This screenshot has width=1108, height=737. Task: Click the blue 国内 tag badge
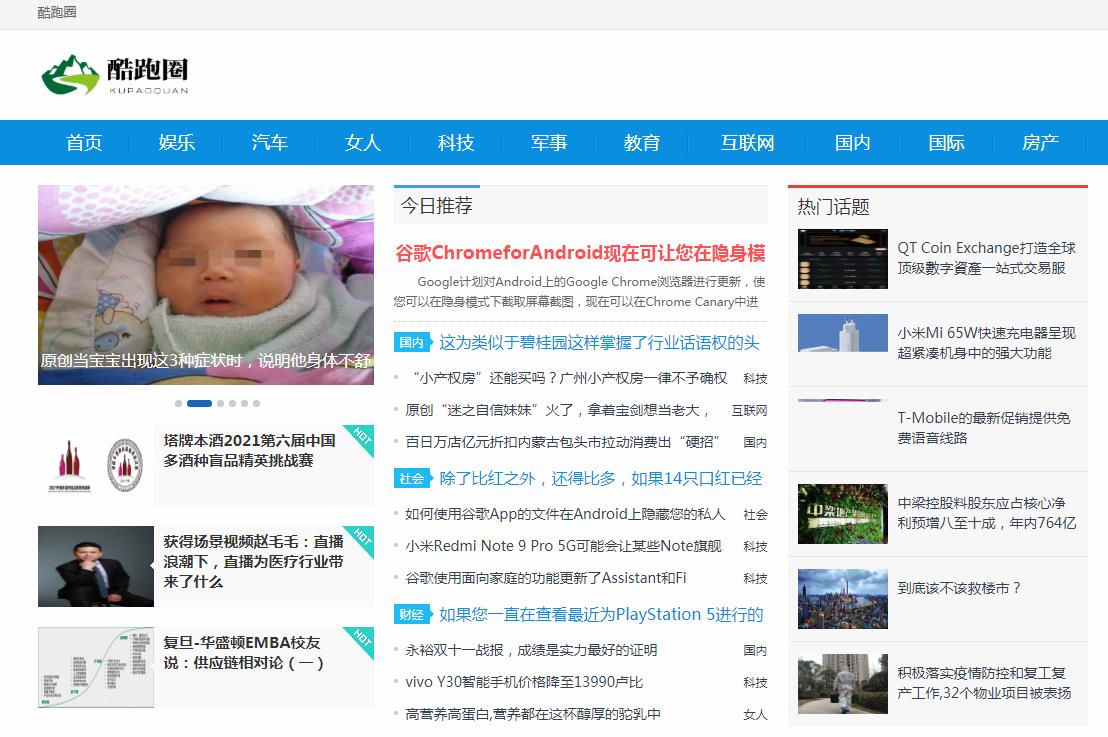tap(411, 343)
